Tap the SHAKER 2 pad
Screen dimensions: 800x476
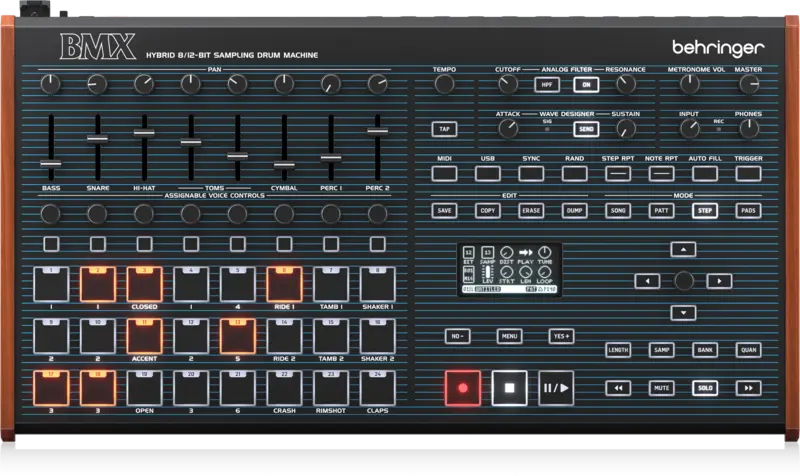coord(378,336)
